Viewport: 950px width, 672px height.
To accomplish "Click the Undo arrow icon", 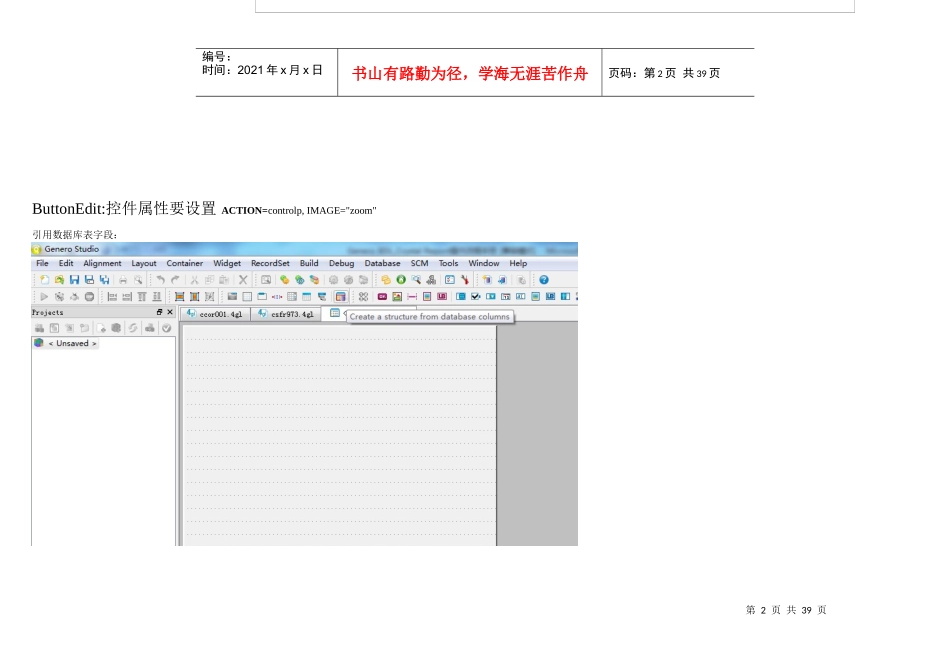I will (160, 280).
